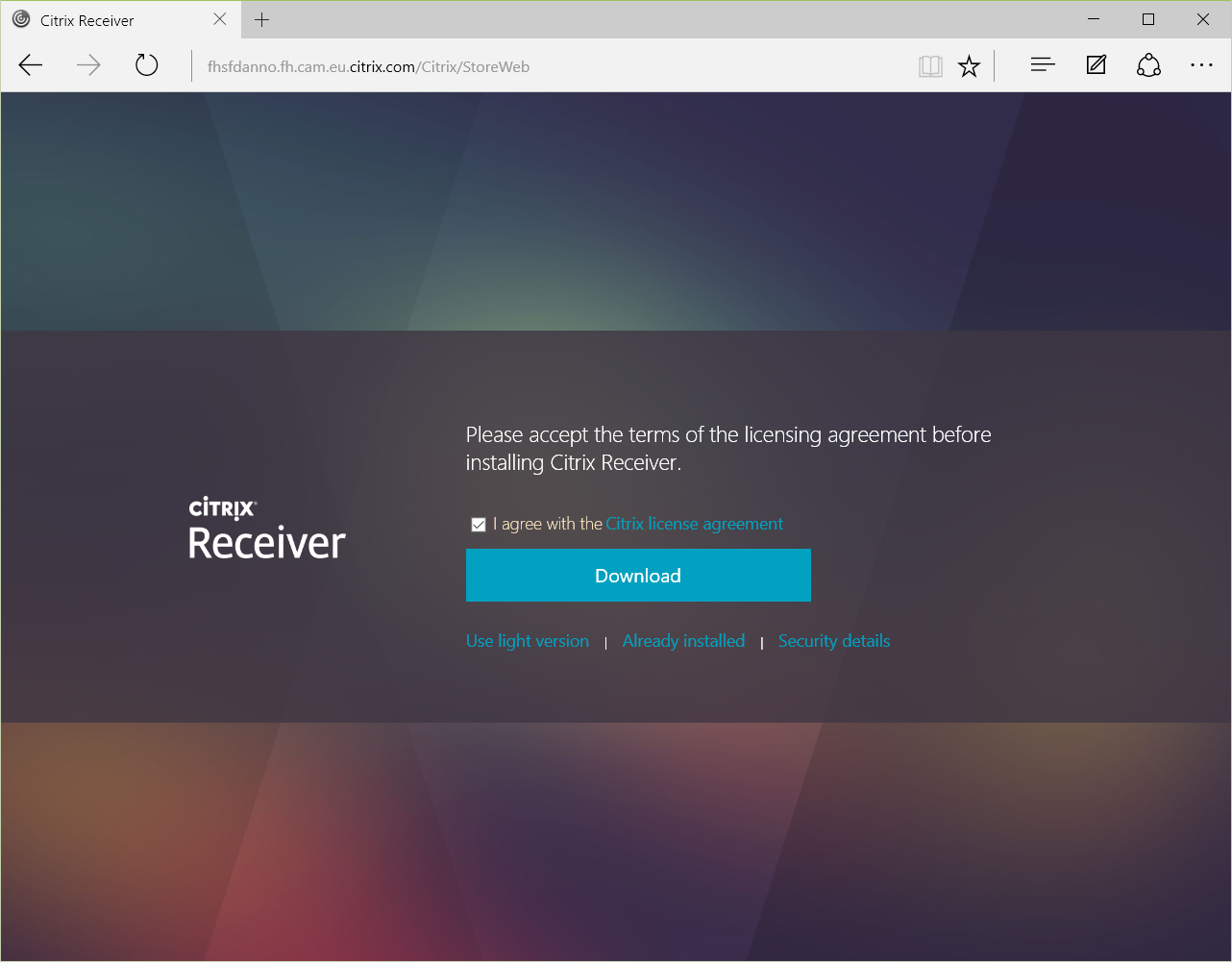Refresh the Citrix Receiver page
The height and width of the screenshot is (962, 1232).
(146, 65)
